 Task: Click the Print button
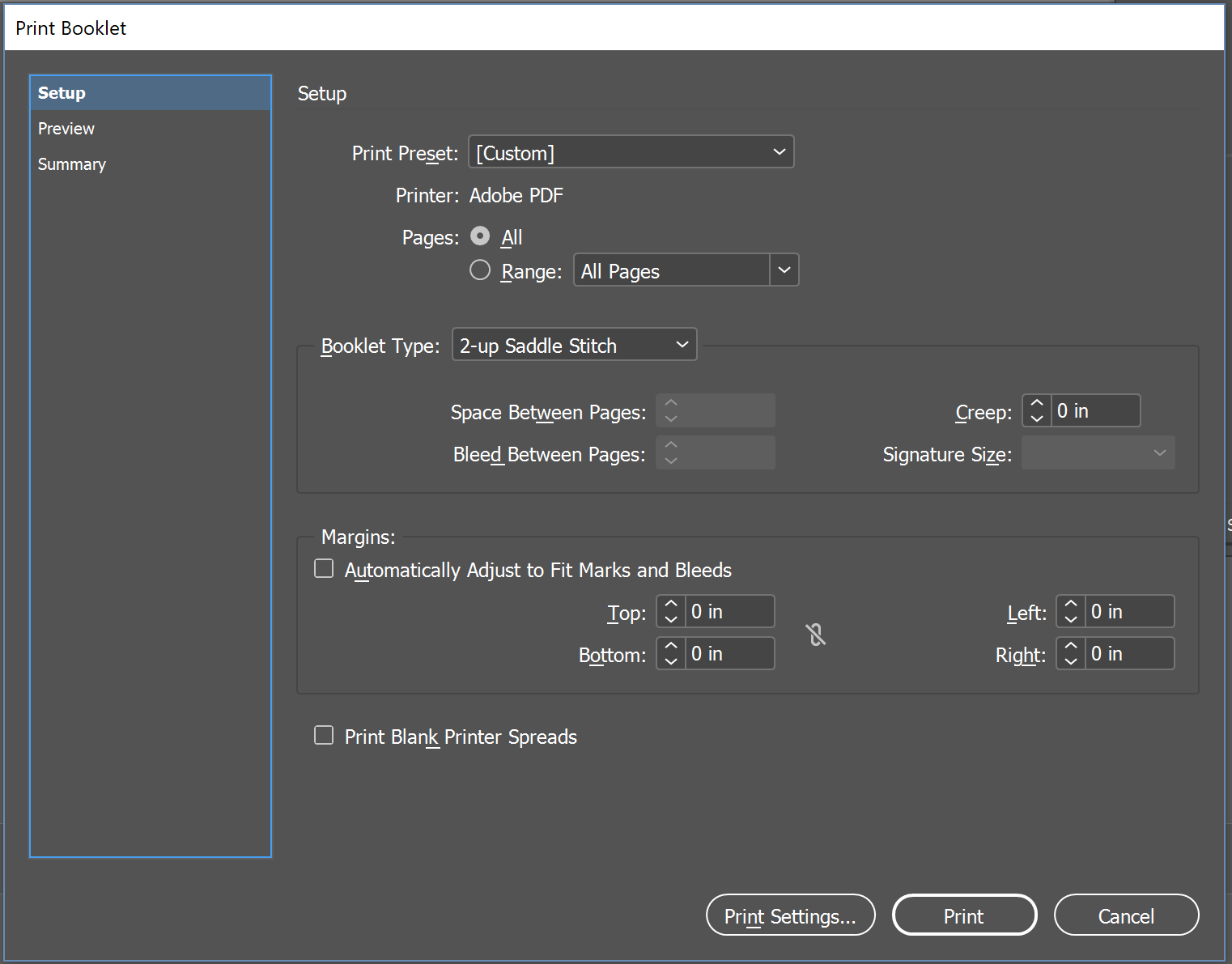[x=964, y=915]
